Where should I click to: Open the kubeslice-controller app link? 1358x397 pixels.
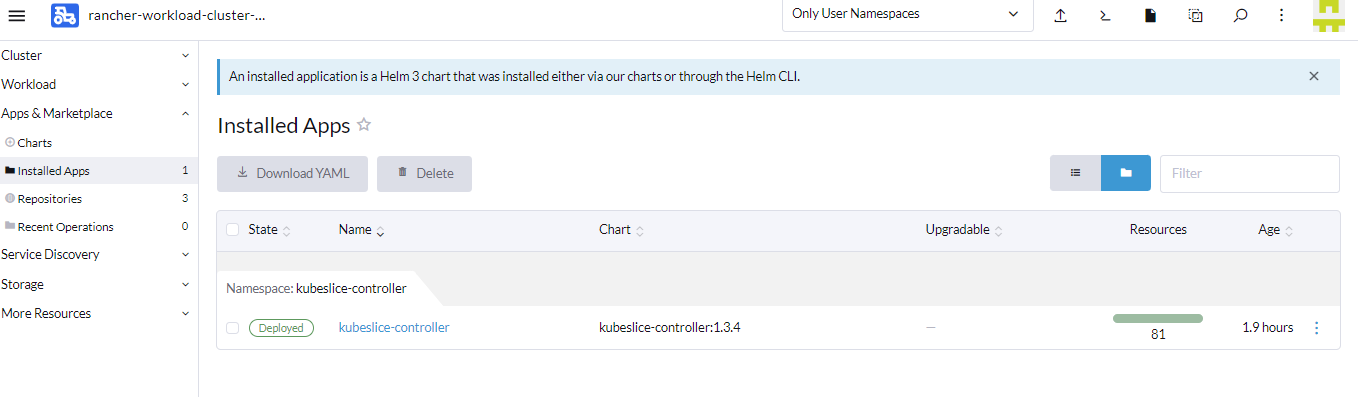(x=394, y=328)
